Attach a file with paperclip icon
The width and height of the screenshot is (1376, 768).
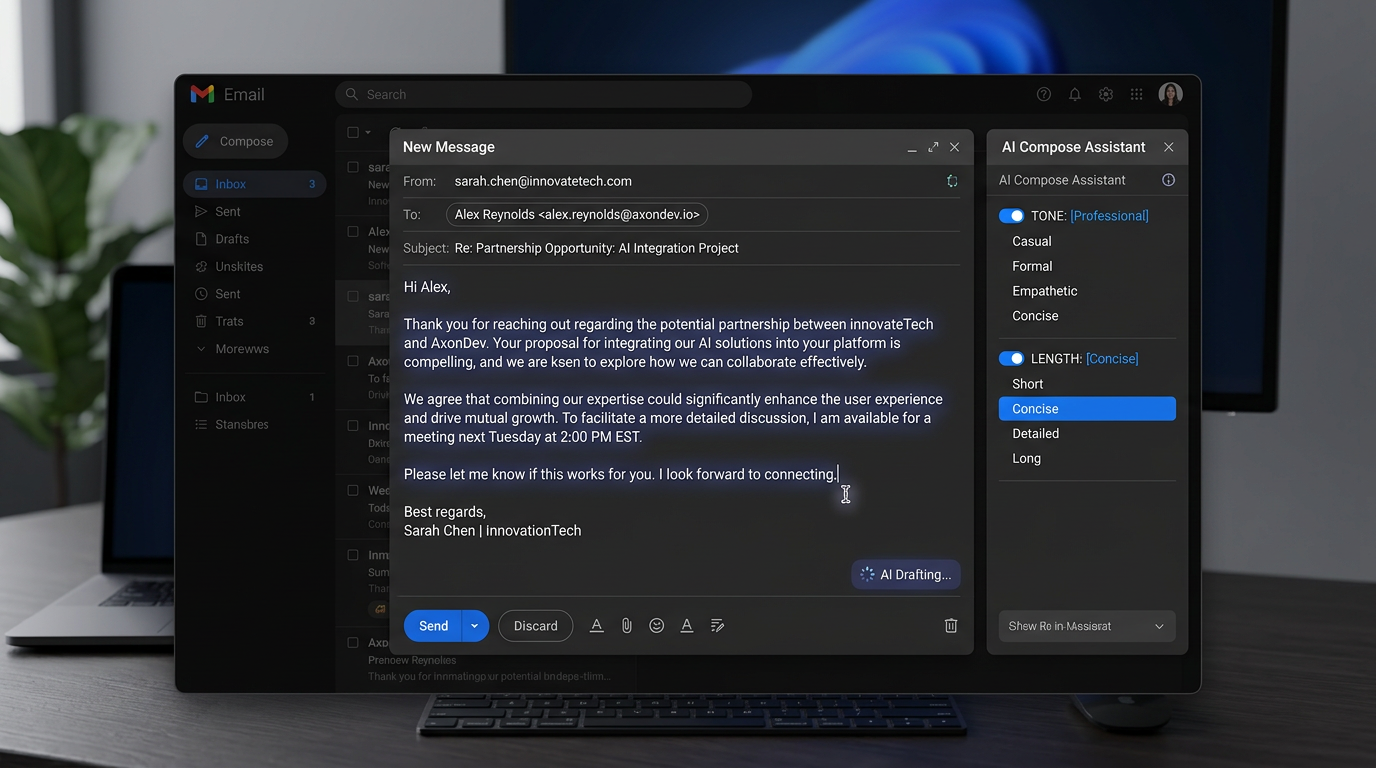[x=626, y=626]
